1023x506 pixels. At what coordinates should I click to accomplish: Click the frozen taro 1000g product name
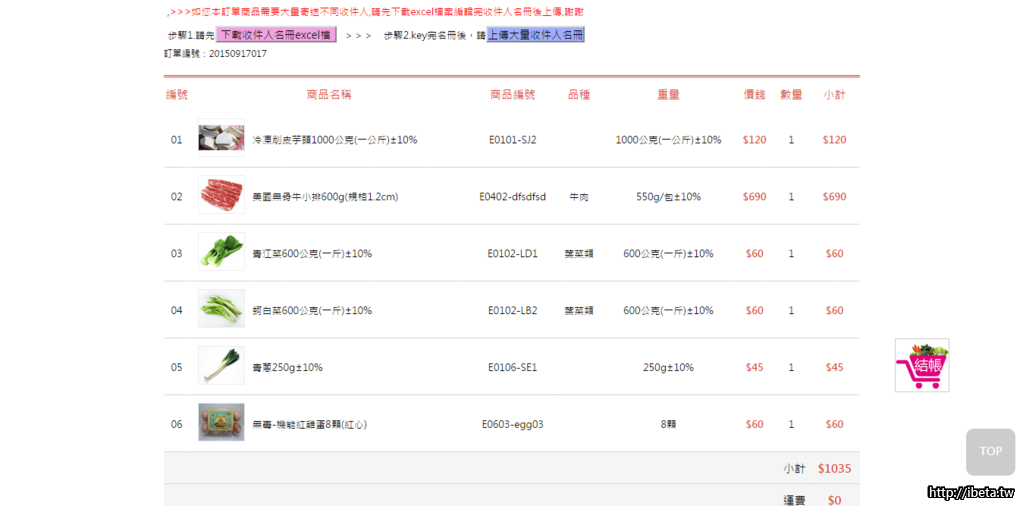(334, 140)
